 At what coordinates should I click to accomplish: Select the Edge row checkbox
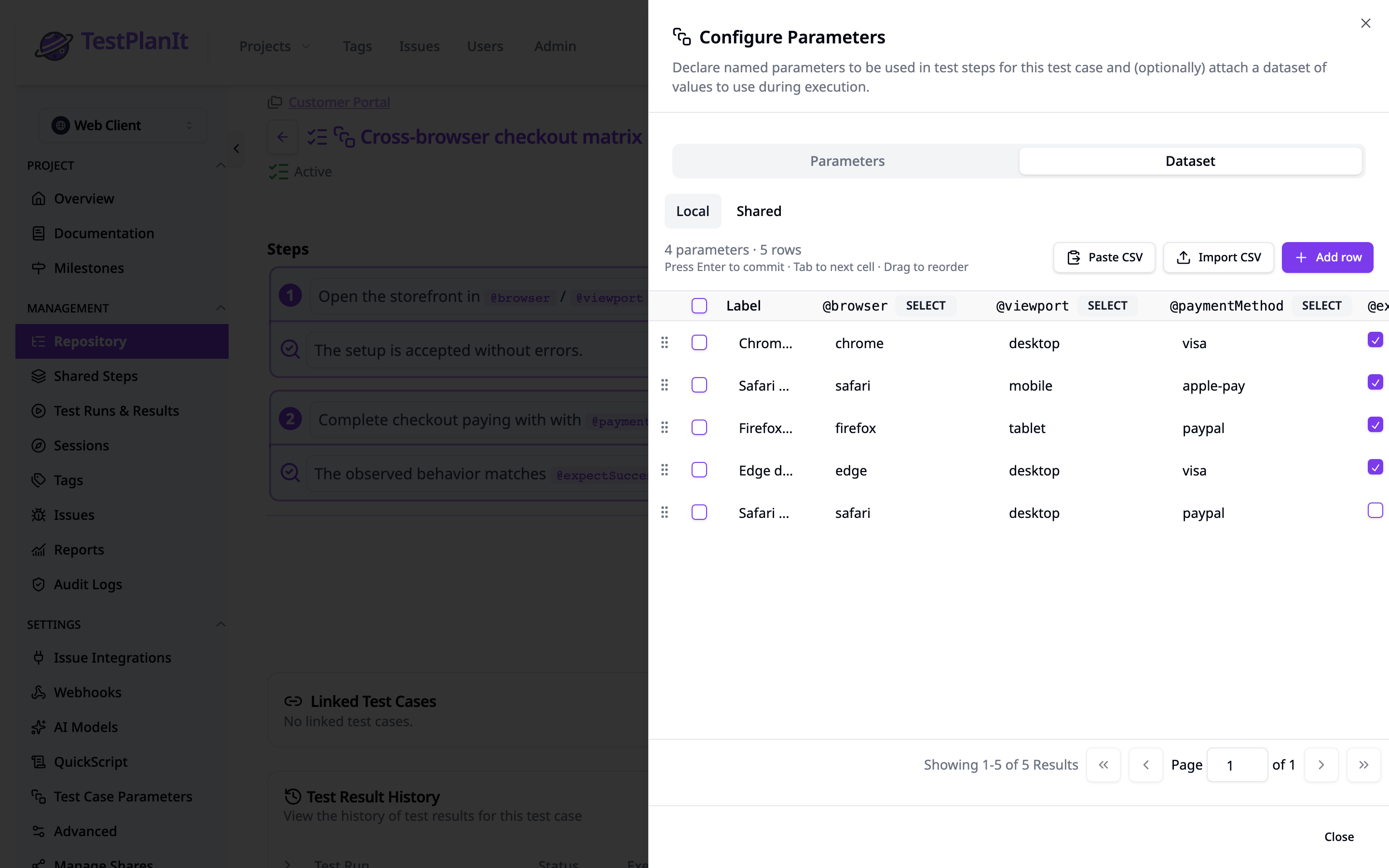point(699,470)
